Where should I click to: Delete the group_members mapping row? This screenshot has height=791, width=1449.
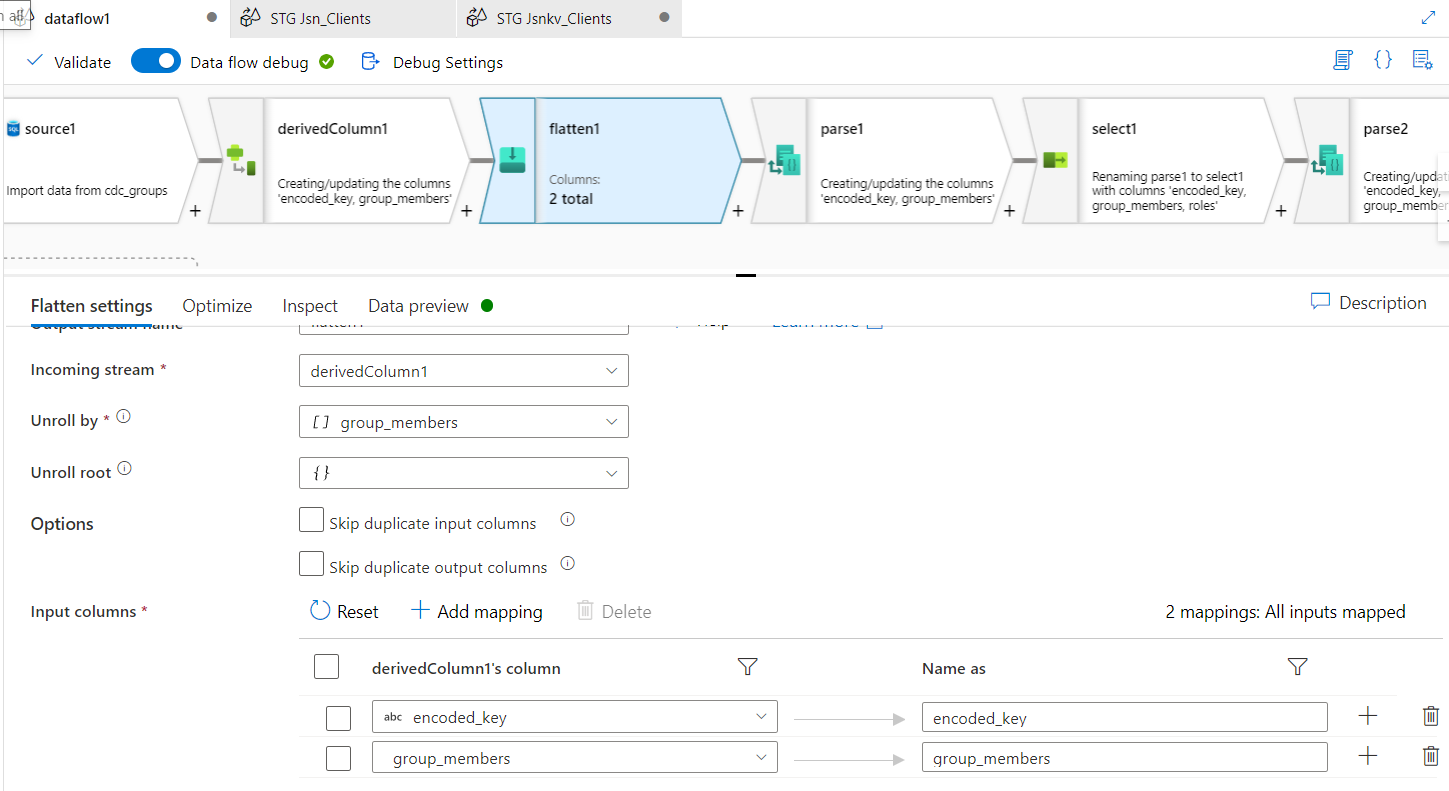[x=1431, y=756]
